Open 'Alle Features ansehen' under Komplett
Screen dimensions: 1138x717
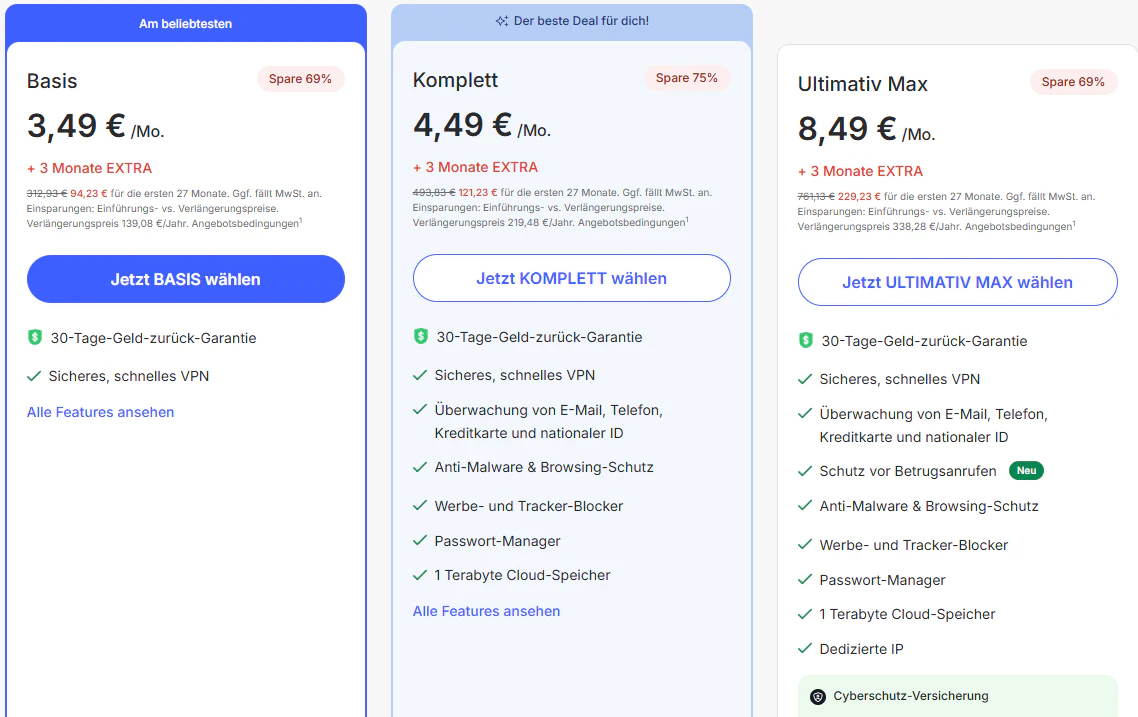click(x=486, y=611)
